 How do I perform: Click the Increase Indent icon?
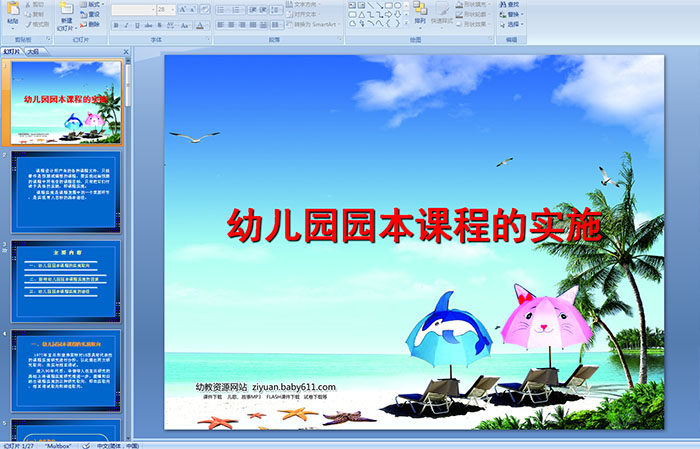click(263, 10)
